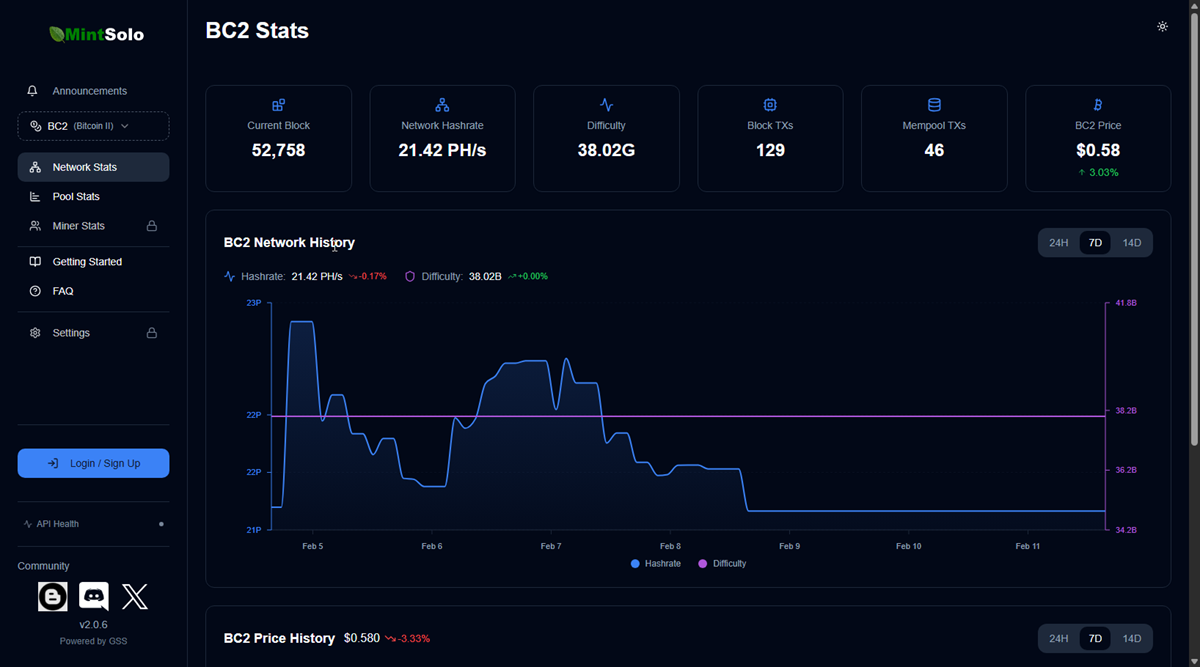The height and width of the screenshot is (667, 1200).
Task: Open the Getting Started page
Action: pyautogui.click(x=87, y=262)
